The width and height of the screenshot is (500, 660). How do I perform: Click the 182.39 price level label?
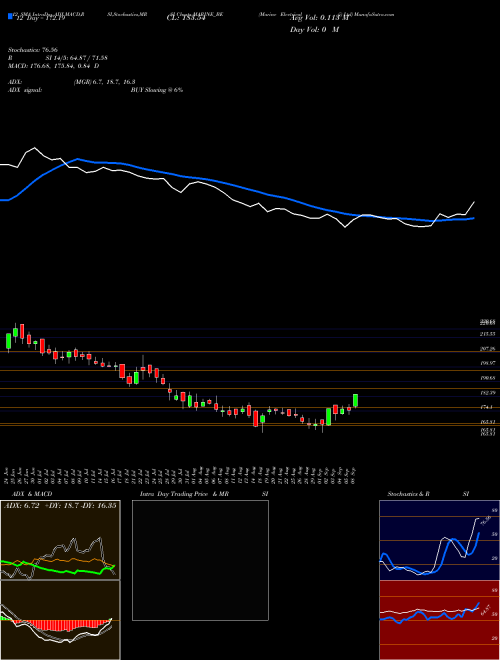(x=488, y=393)
